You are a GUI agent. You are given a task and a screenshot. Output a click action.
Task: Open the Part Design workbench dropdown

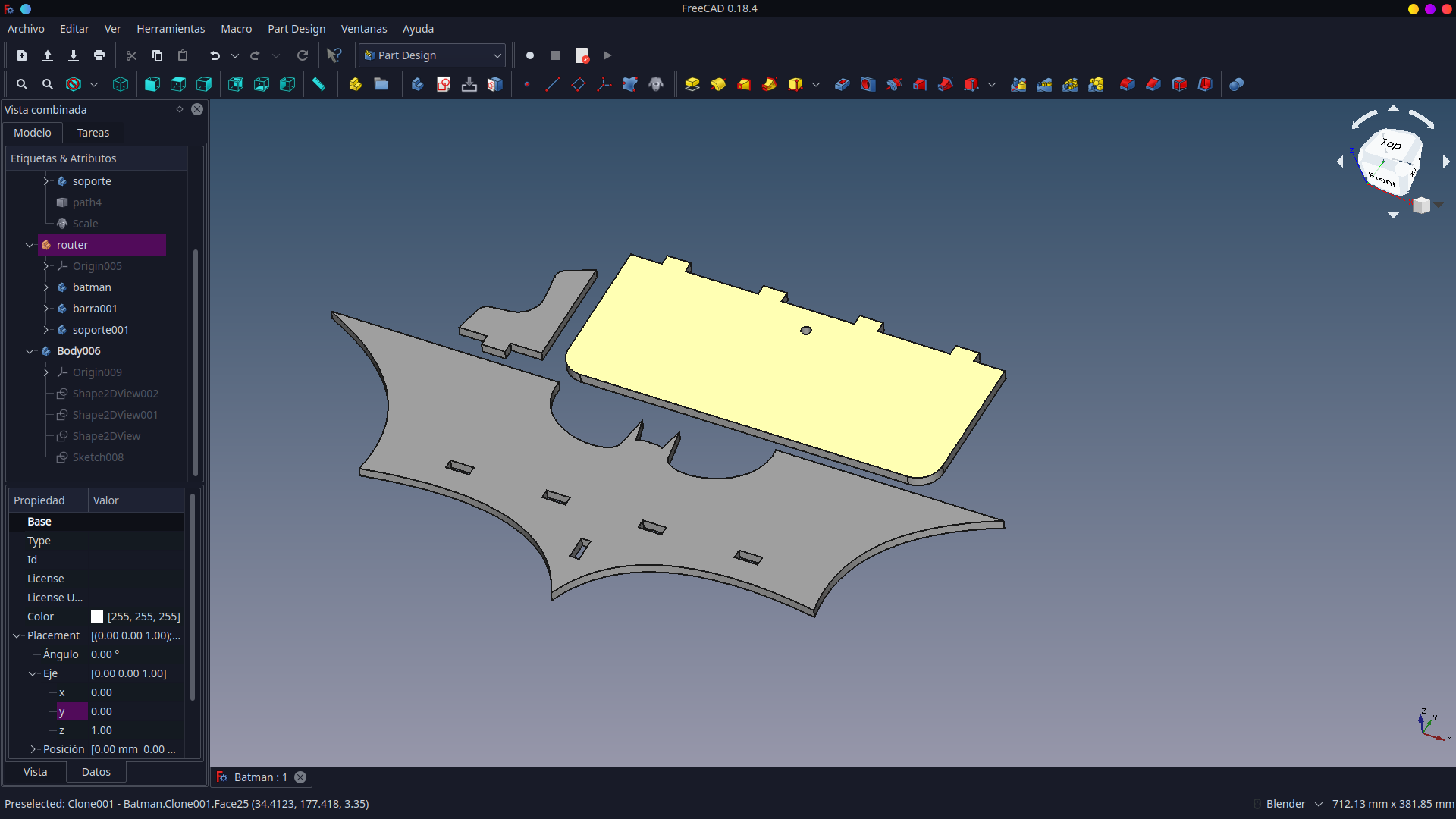pyautogui.click(x=432, y=55)
